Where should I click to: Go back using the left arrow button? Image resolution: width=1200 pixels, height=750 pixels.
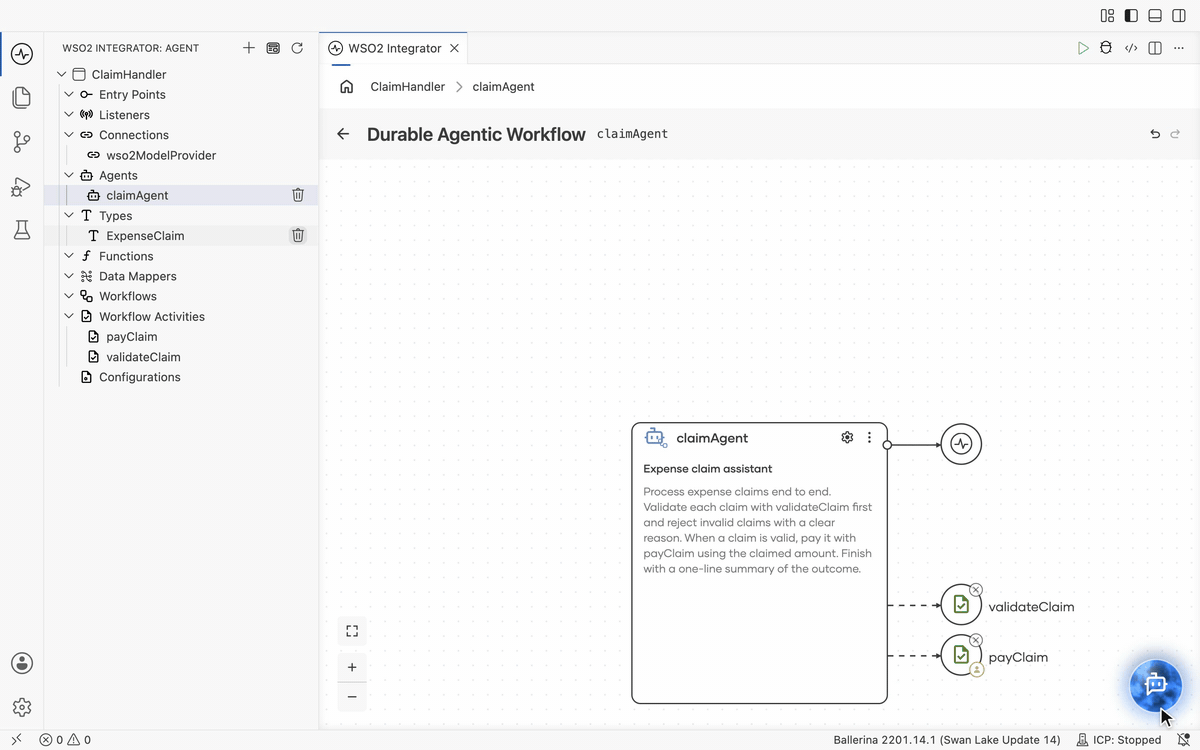[343, 134]
